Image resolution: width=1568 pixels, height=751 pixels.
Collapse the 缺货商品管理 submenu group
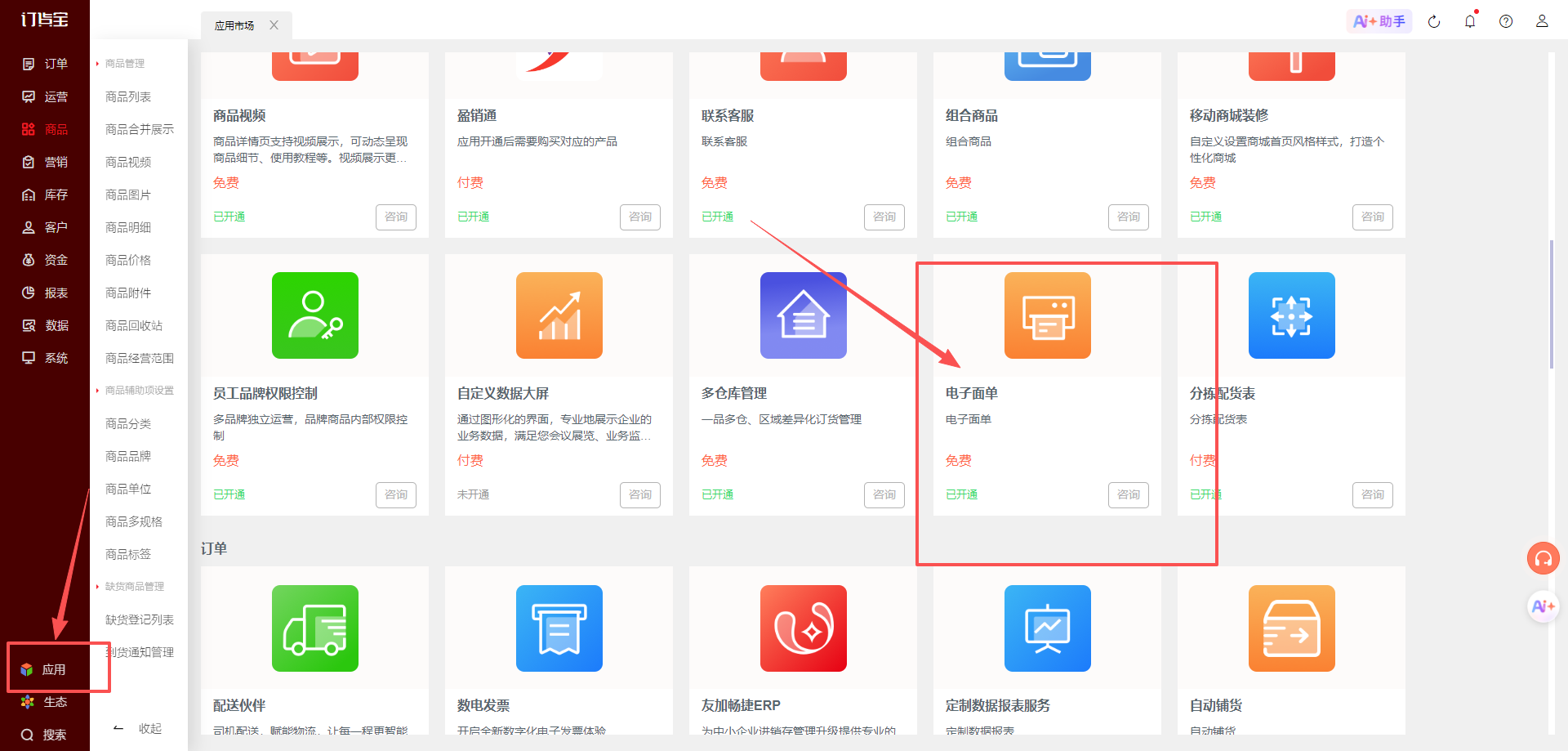point(131,587)
